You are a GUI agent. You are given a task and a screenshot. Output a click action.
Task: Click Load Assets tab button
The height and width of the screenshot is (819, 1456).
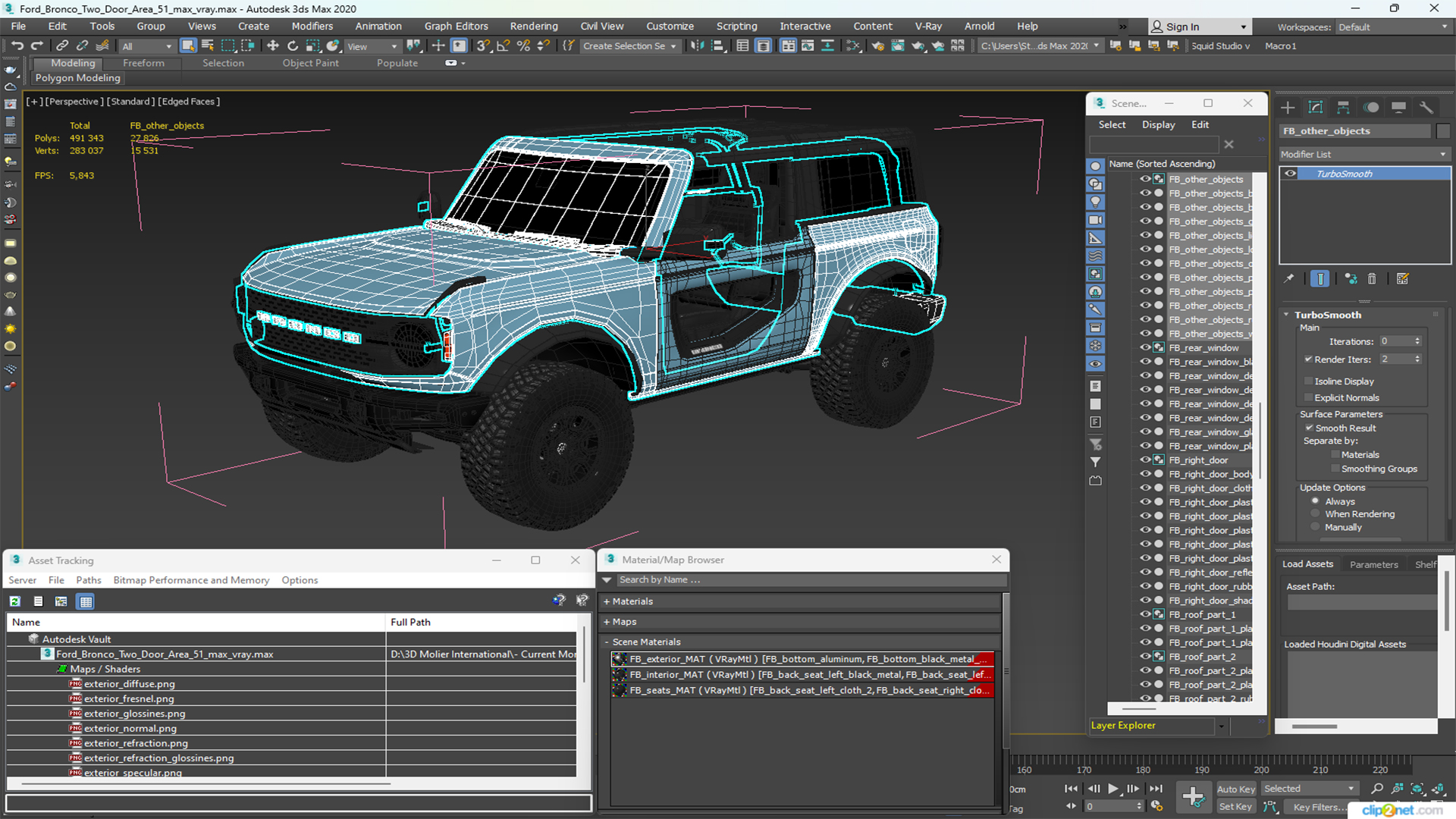coord(1307,564)
